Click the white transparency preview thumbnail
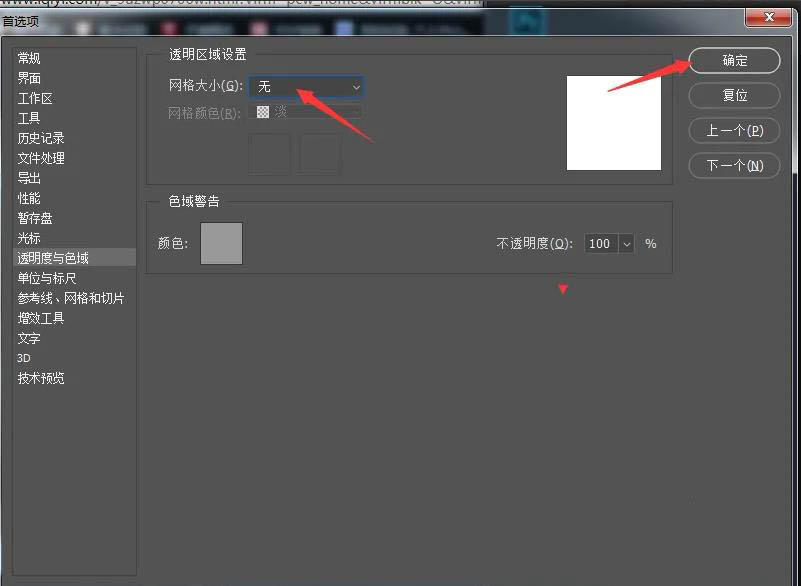This screenshot has height=586, width=801. [614, 123]
